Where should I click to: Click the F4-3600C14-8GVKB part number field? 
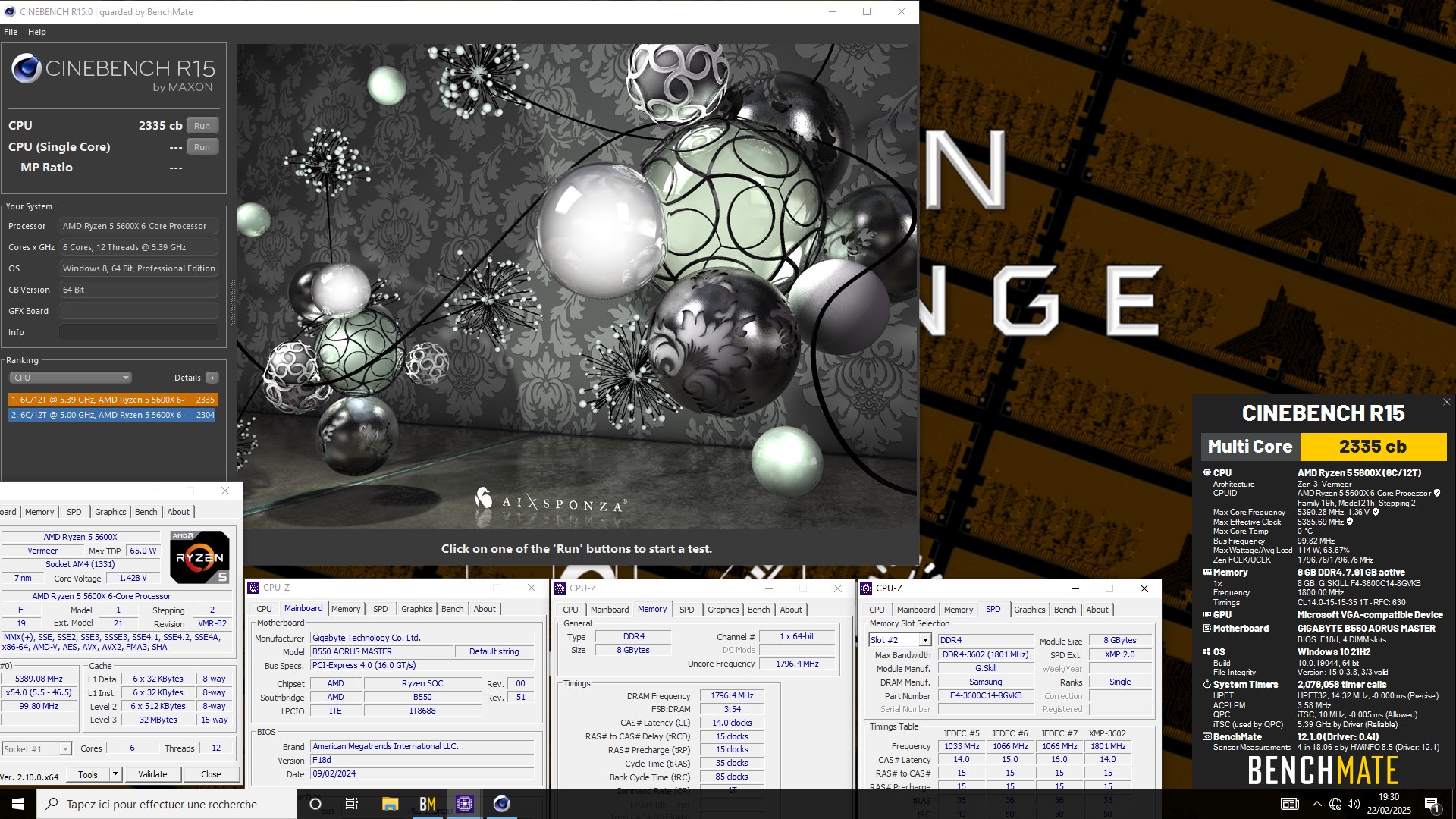tap(986, 695)
